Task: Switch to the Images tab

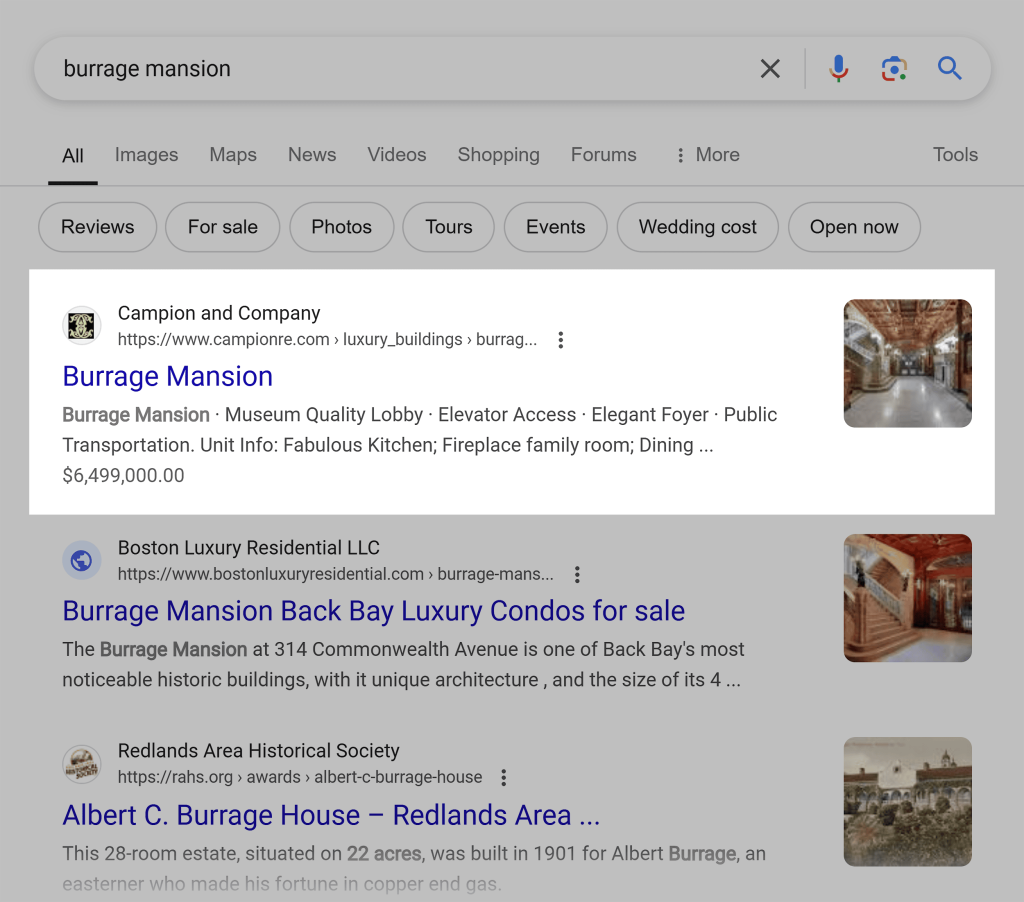Action: pyautogui.click(x=146, y=155)
